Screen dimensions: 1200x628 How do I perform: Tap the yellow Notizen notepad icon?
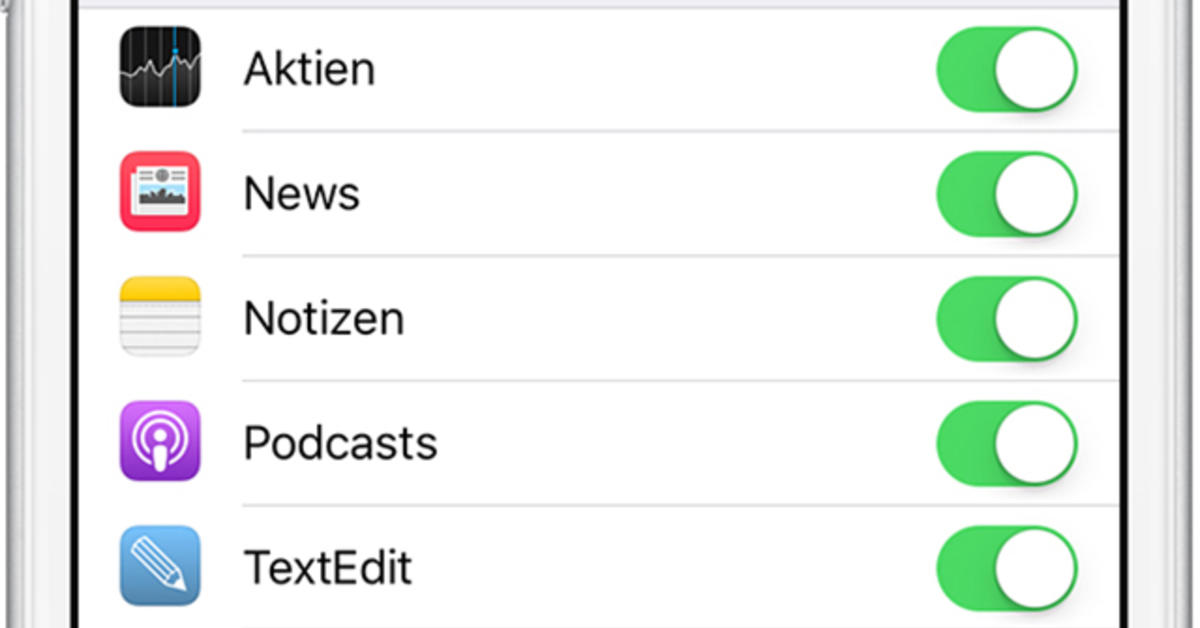(160, 317)
